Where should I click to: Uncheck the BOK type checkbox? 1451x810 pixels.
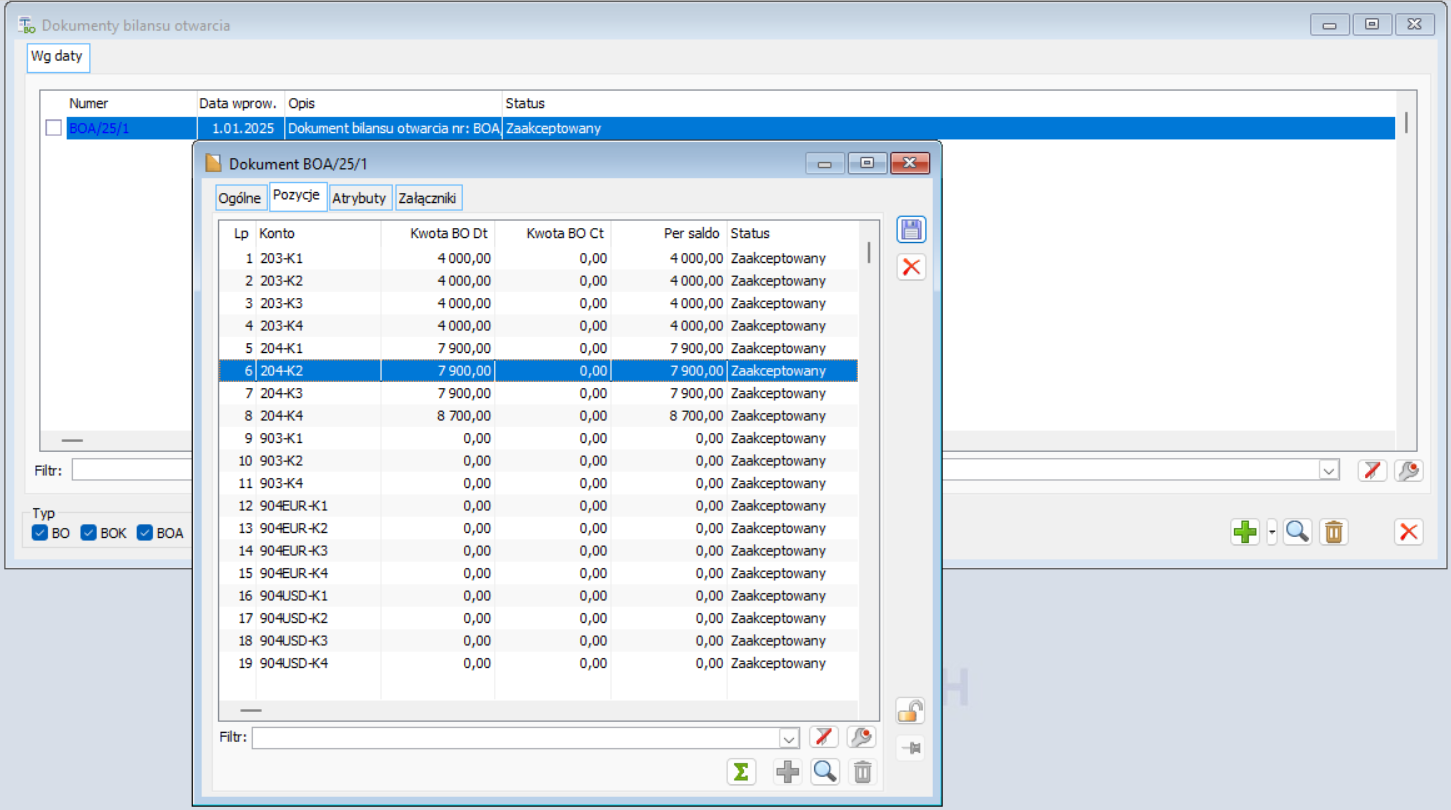[88, 533]
